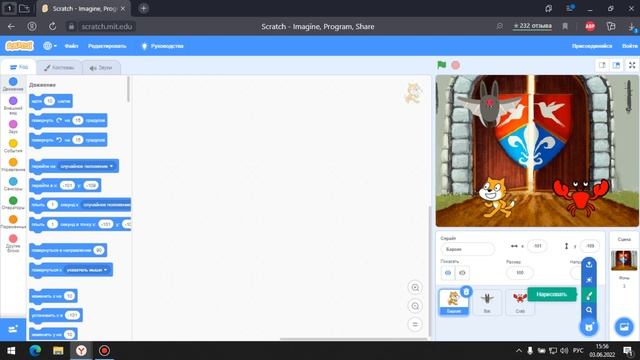Select the stage backdrop thumbnail

[x=624, y=260]
